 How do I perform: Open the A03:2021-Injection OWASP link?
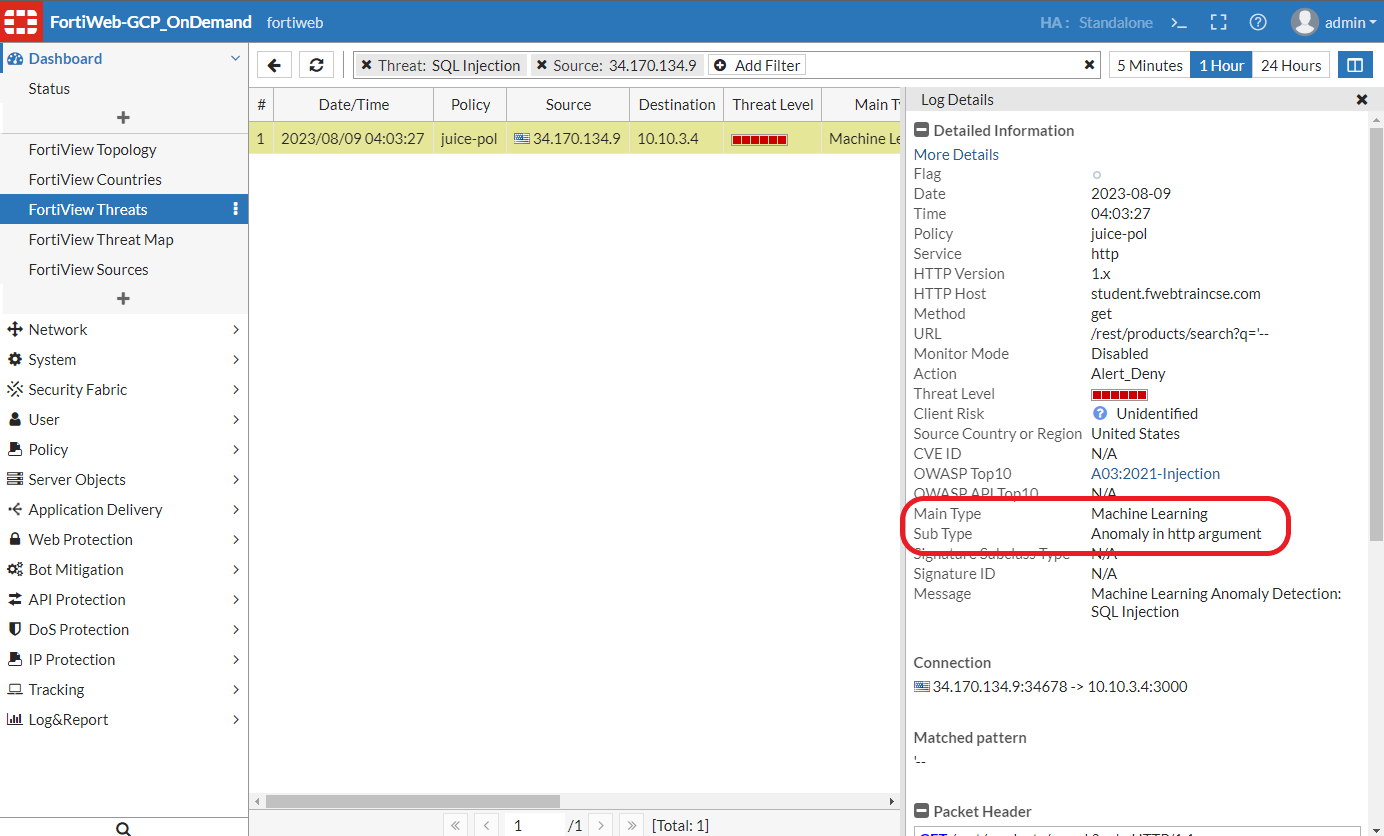1155,473
